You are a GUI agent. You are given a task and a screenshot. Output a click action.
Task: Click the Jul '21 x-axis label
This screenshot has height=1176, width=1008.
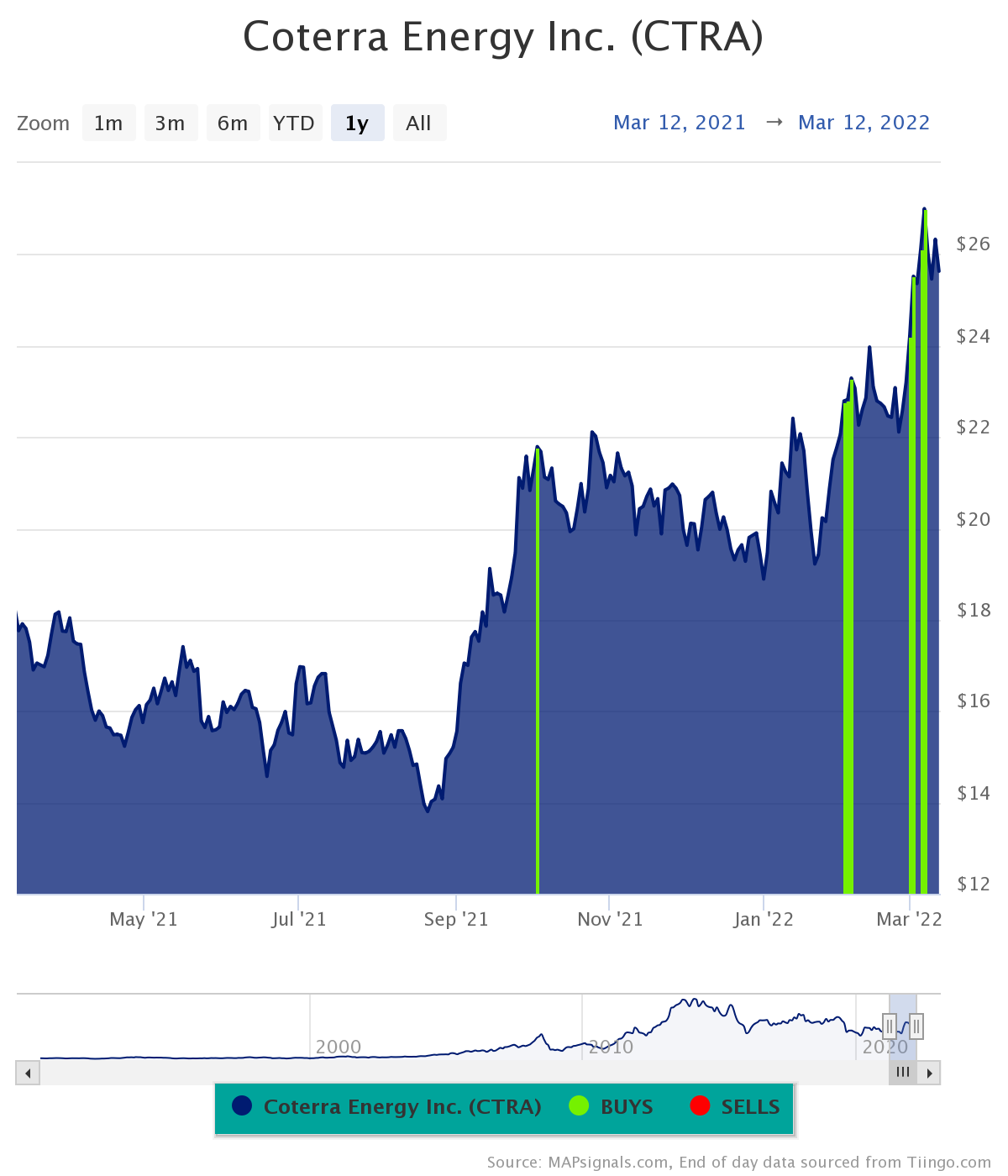tap(298, 920)
